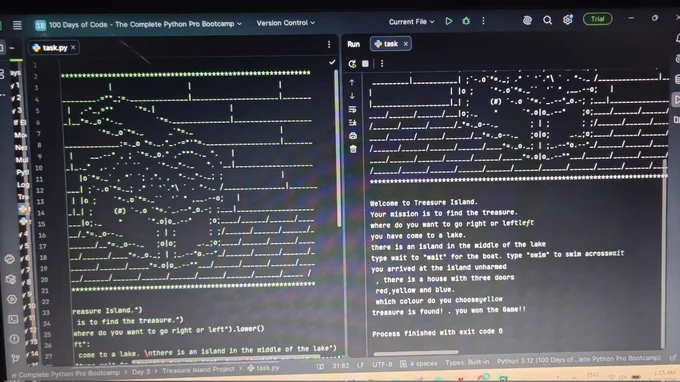Start debugging with the bug icon
Viewport: 680px width, 382px height.
[x=466, y=21]
